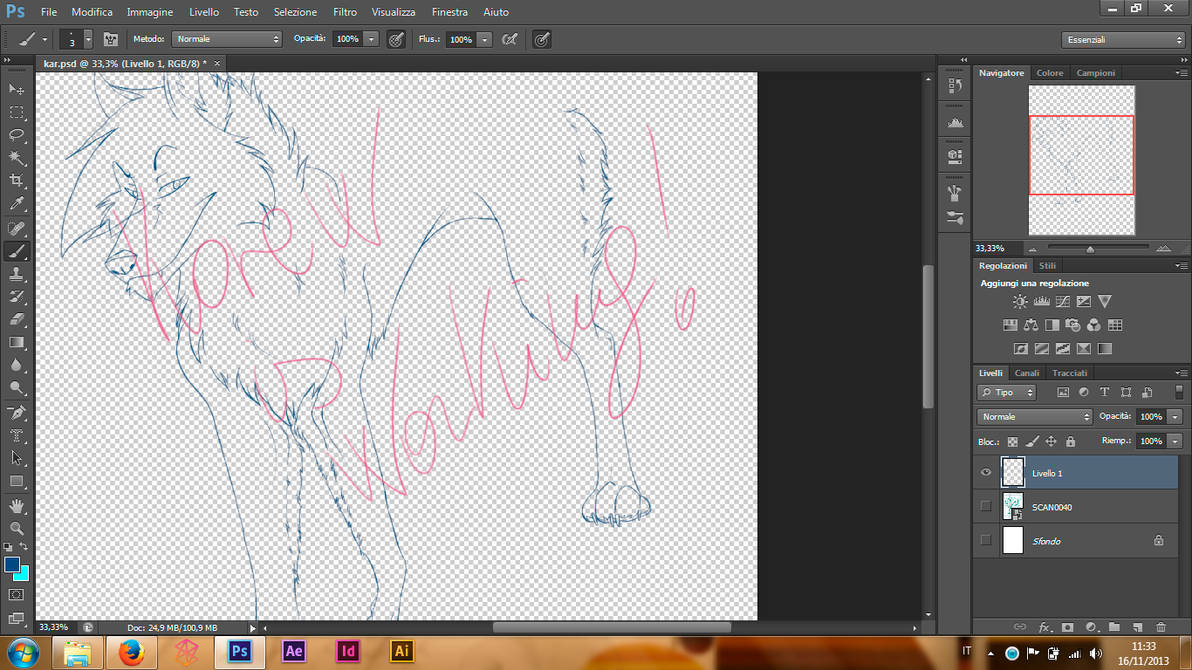This screenshot has height=670, width=1192.
Task: Select the Magic Wand tool
Action: point(17,158)
